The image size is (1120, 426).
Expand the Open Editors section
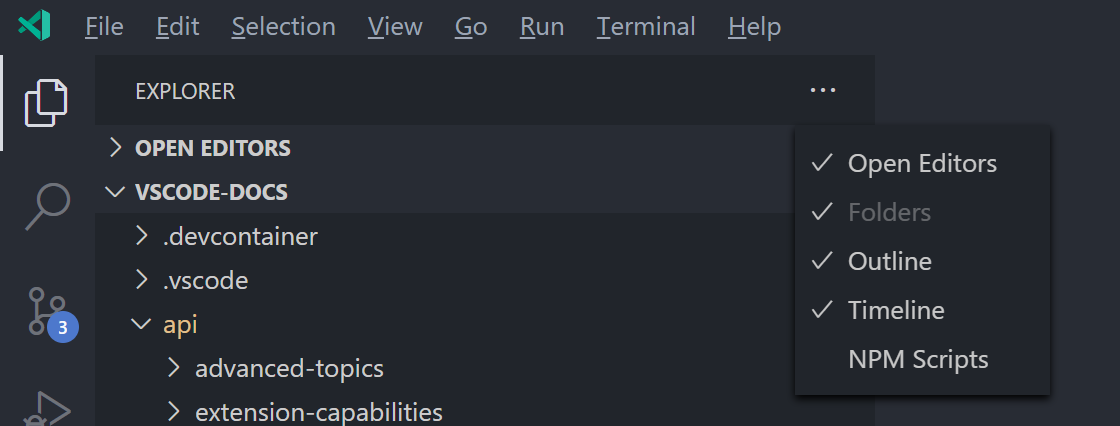pos(212,148)
